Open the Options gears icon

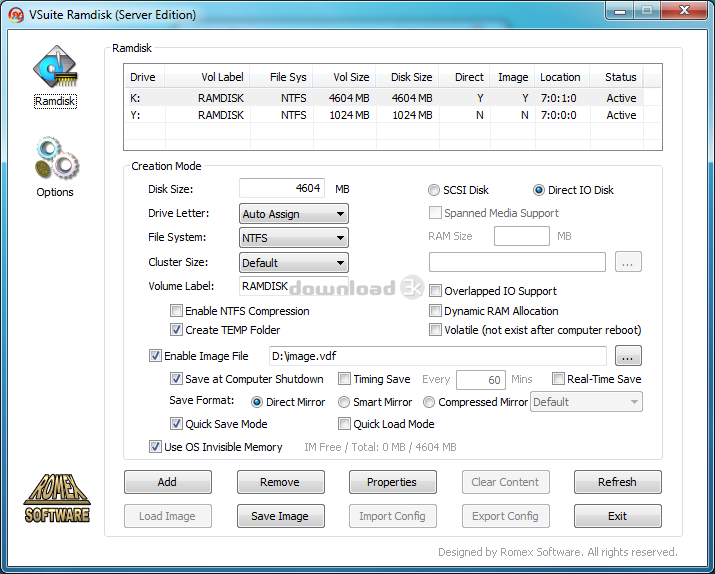tap(55, 160)
